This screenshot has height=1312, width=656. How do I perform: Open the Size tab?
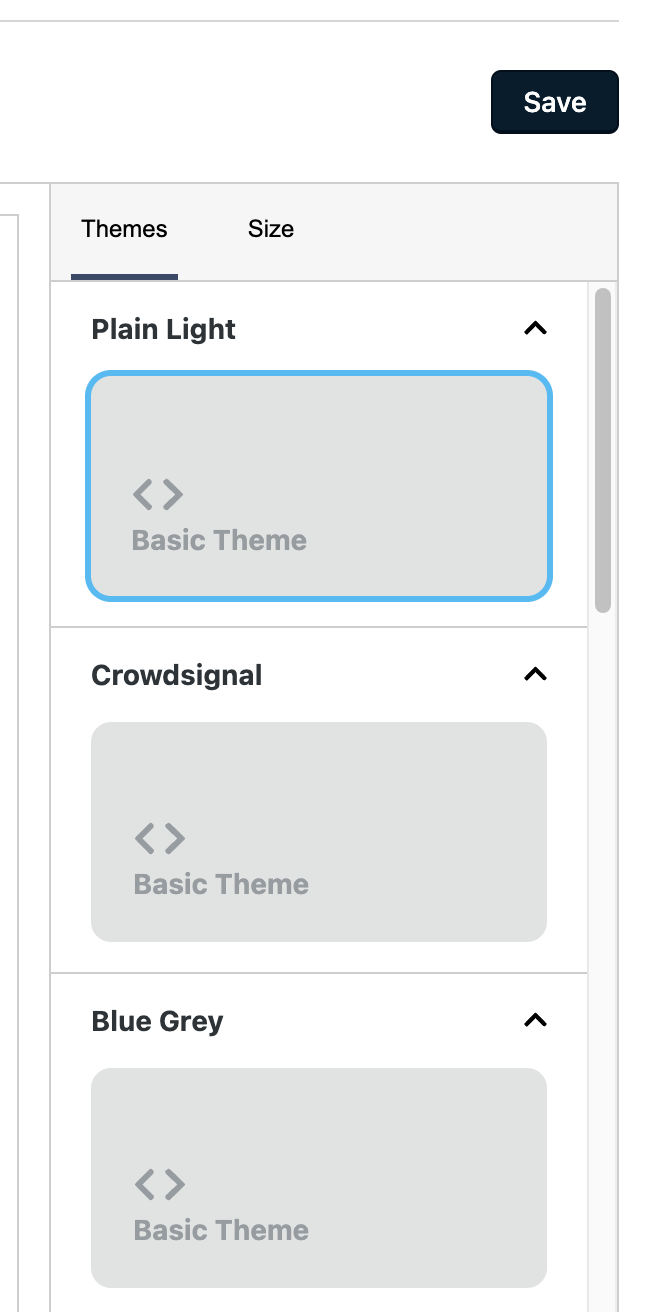coord(270,229)
